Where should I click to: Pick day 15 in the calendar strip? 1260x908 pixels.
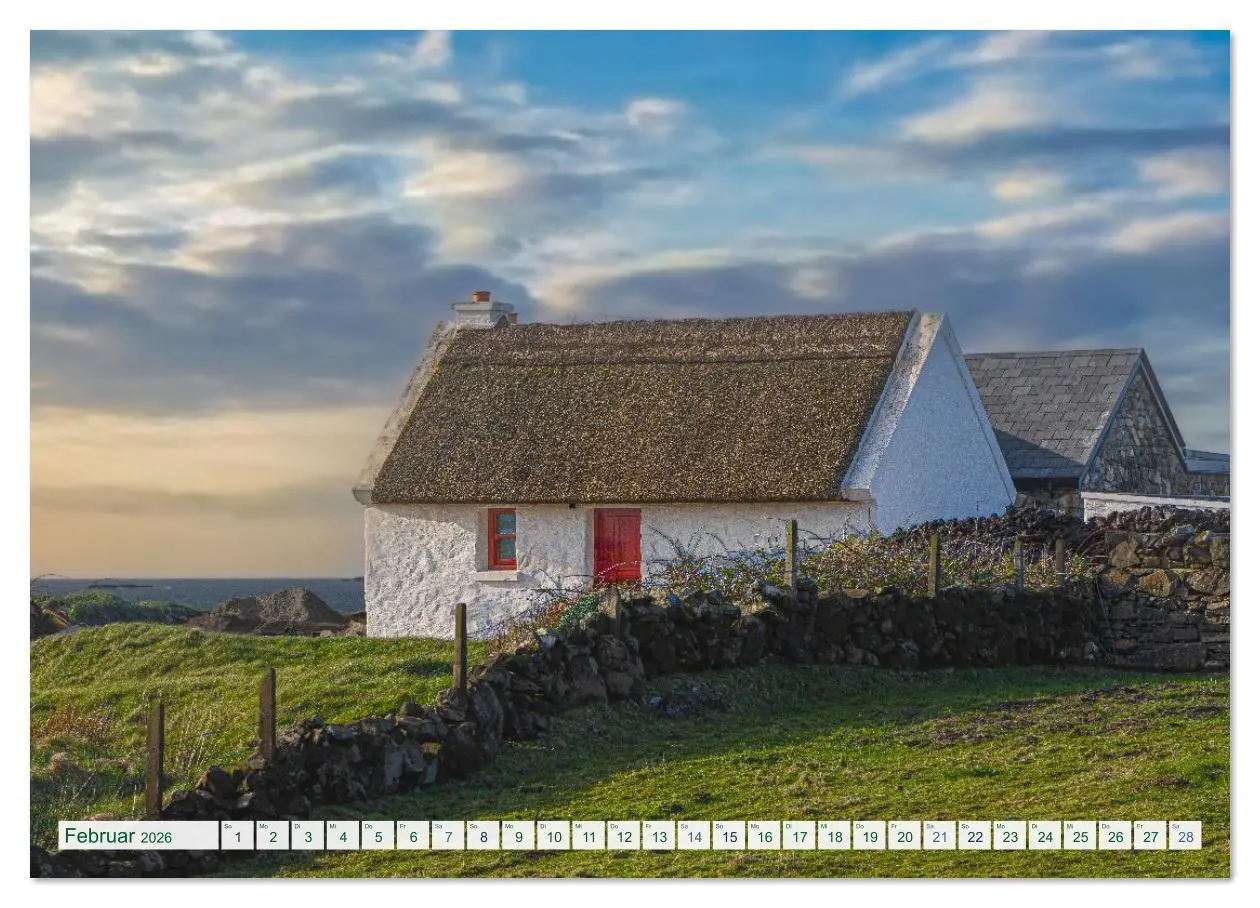pyautogui.click(x=728, y=836)
